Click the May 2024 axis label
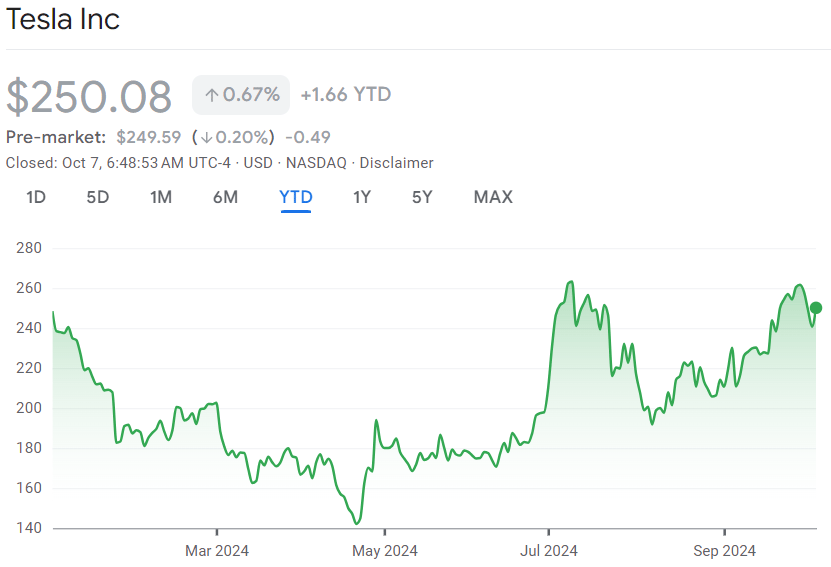Screen dimensions: 831x567 (385, 551)
